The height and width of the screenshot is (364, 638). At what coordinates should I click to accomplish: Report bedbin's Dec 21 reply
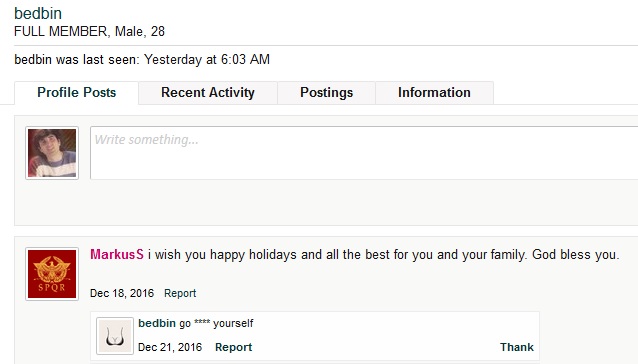pyautogui.click(x=234, y=347)
